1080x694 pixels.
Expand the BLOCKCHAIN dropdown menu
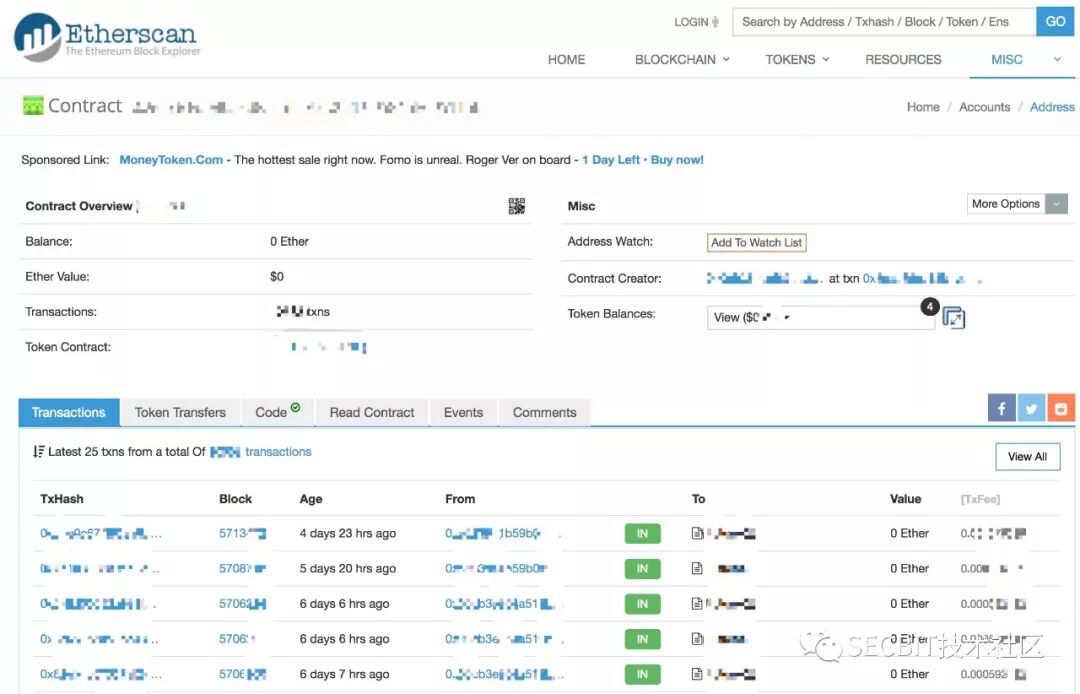(x=682, y=60)
